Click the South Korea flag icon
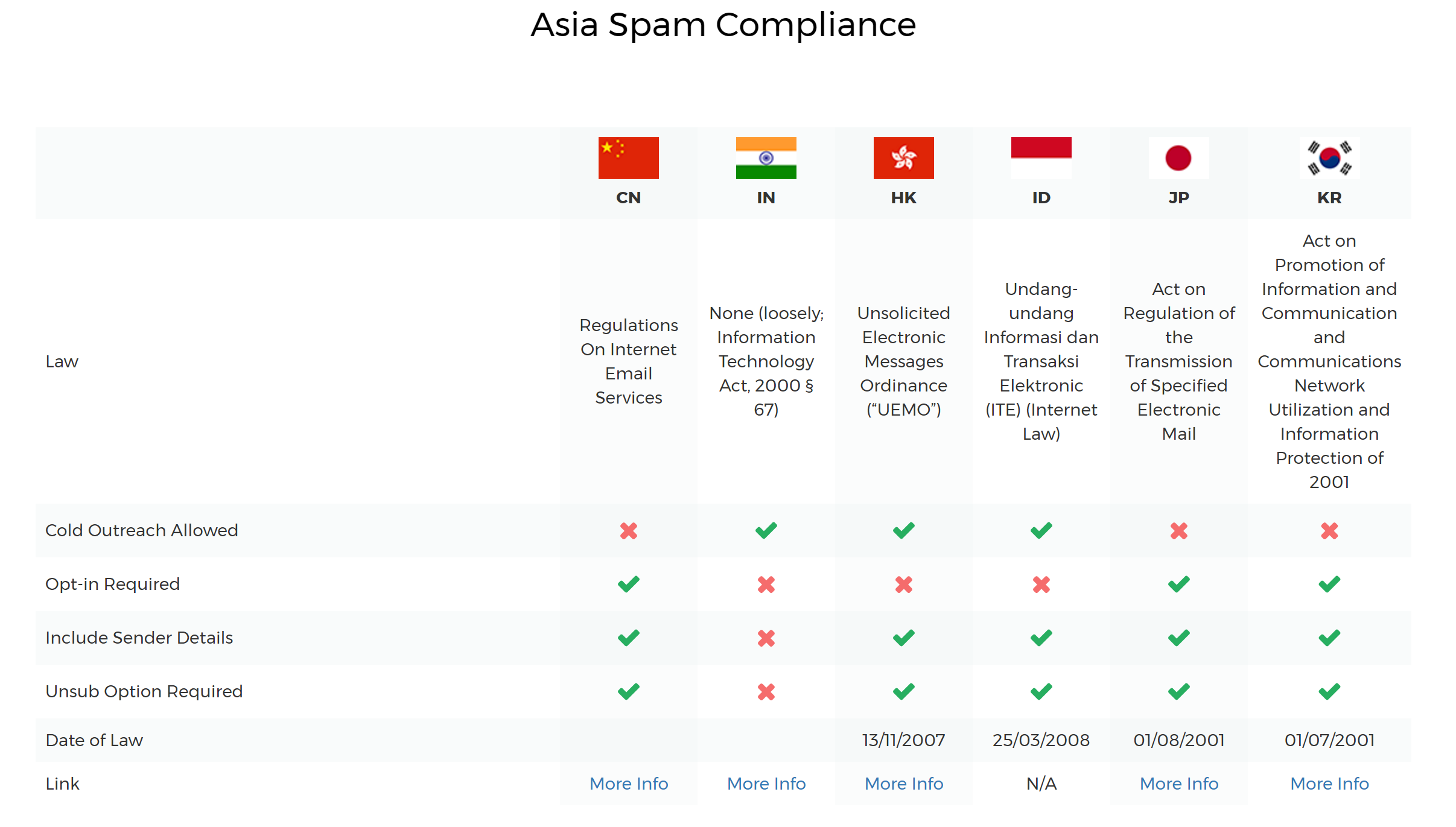1456x827 pixels. [1329, 158]
